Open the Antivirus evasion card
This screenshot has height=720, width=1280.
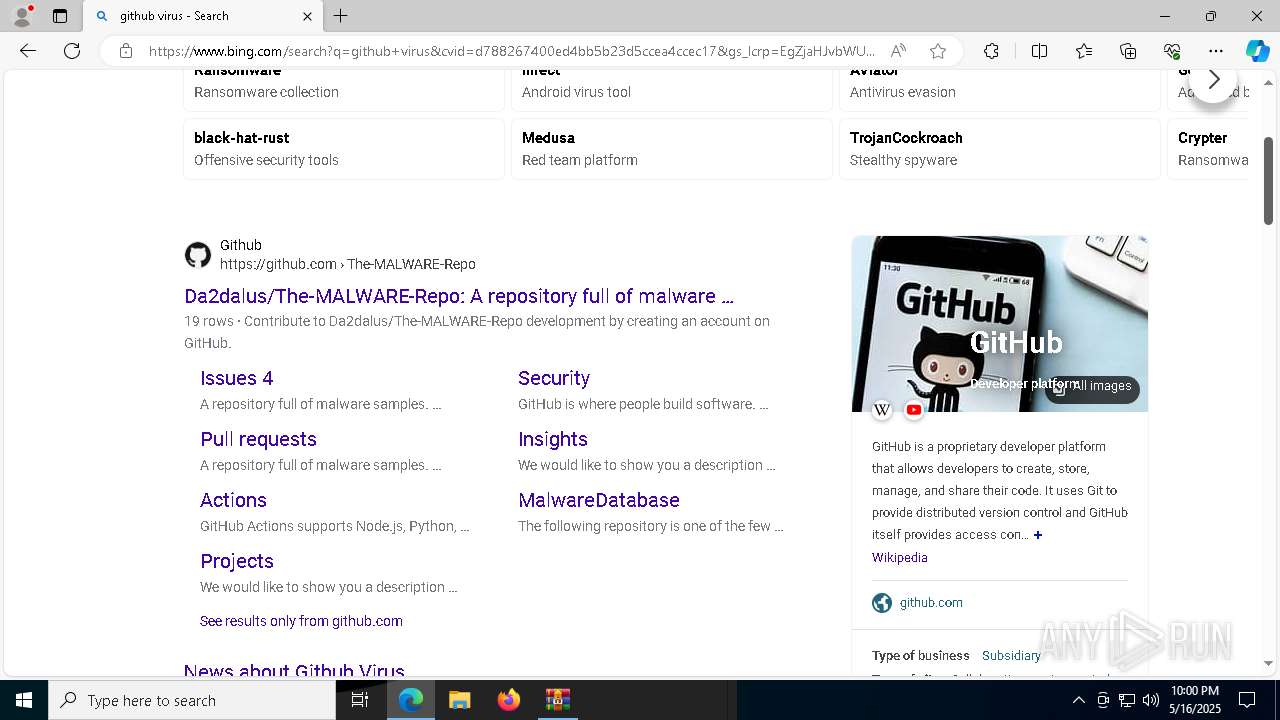pos(999,90)
